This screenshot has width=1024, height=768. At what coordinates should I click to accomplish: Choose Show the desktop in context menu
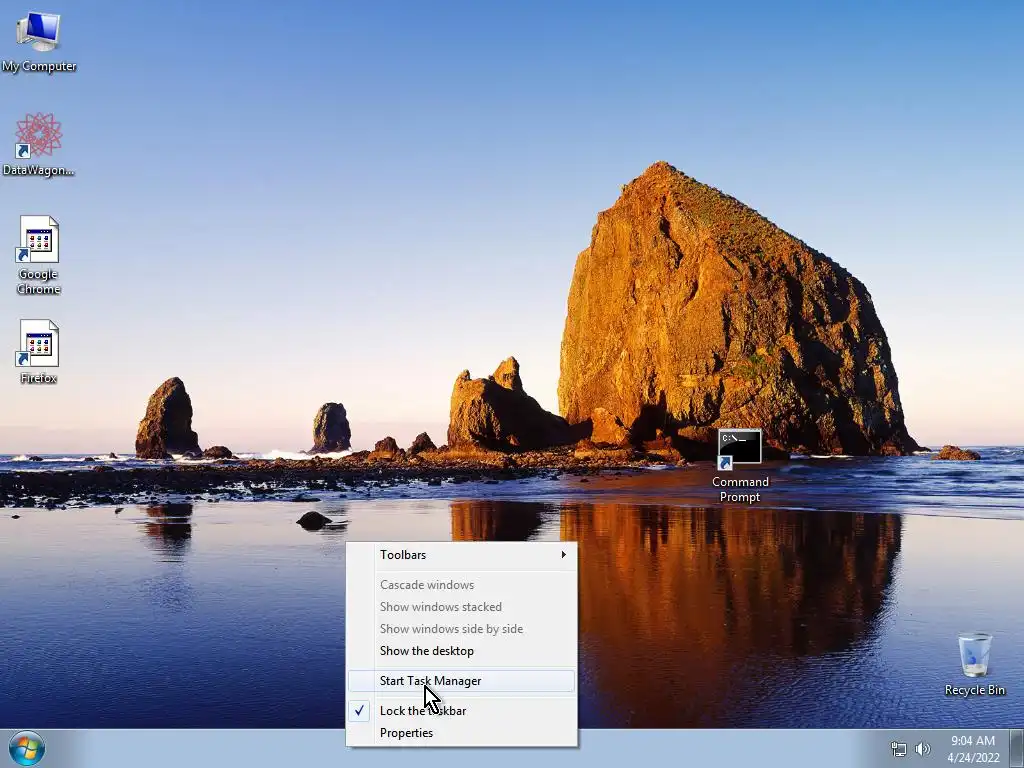pyautogui.click(x=462, y=650)
